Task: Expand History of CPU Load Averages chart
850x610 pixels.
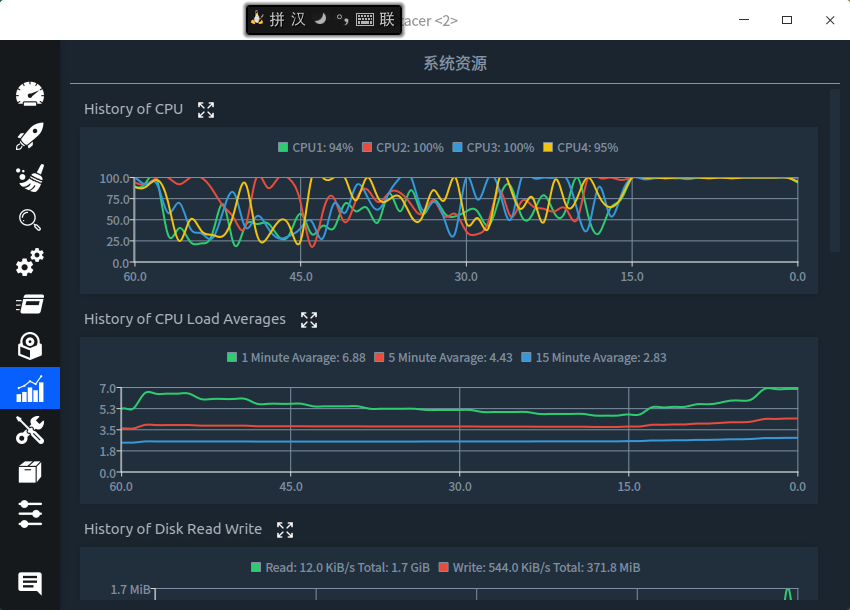Action: pyautogui.click(x=309, y=320)
